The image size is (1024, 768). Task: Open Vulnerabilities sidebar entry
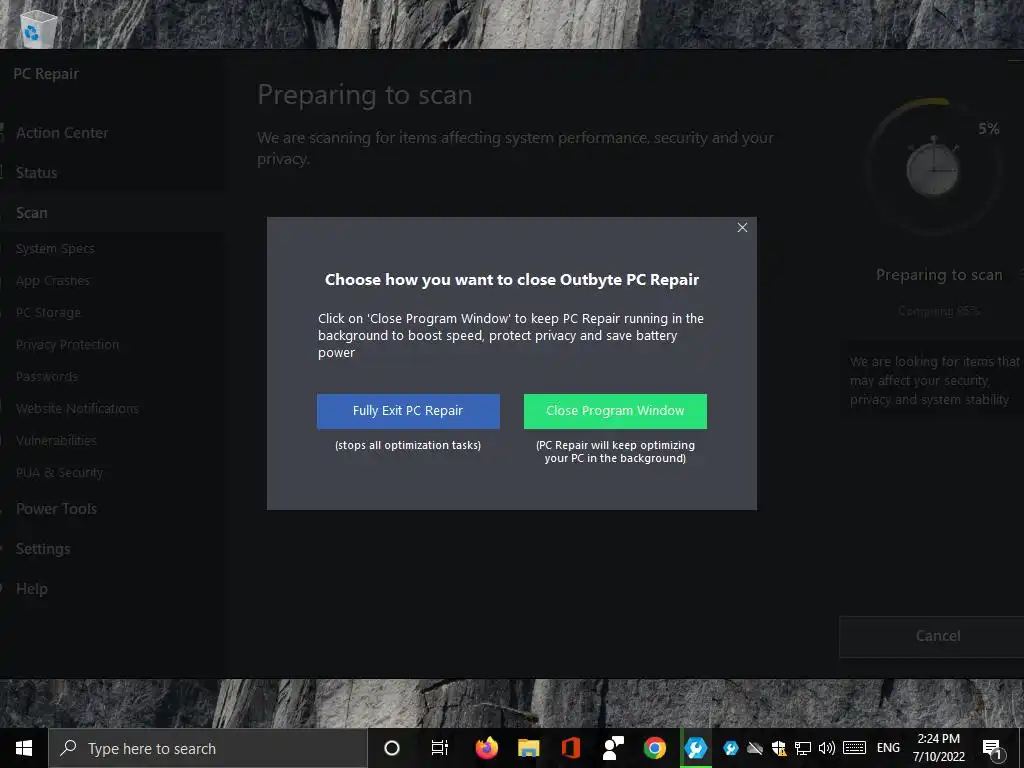(x=56, y=441)
